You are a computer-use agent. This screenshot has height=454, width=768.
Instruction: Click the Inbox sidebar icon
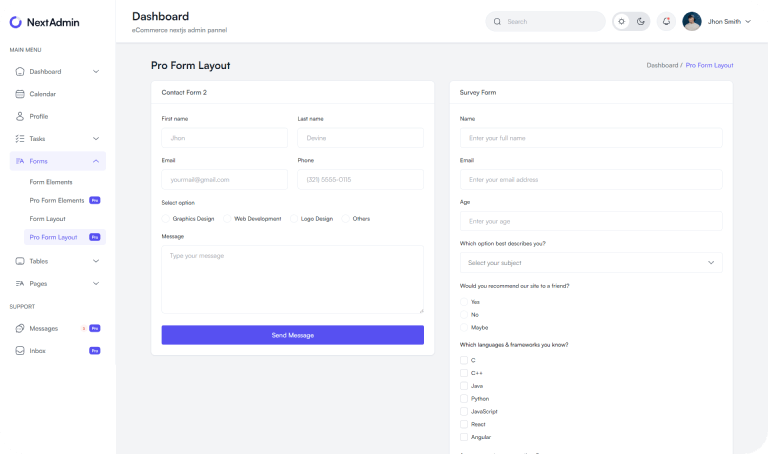pyautogui.click(x=20, y=351)
